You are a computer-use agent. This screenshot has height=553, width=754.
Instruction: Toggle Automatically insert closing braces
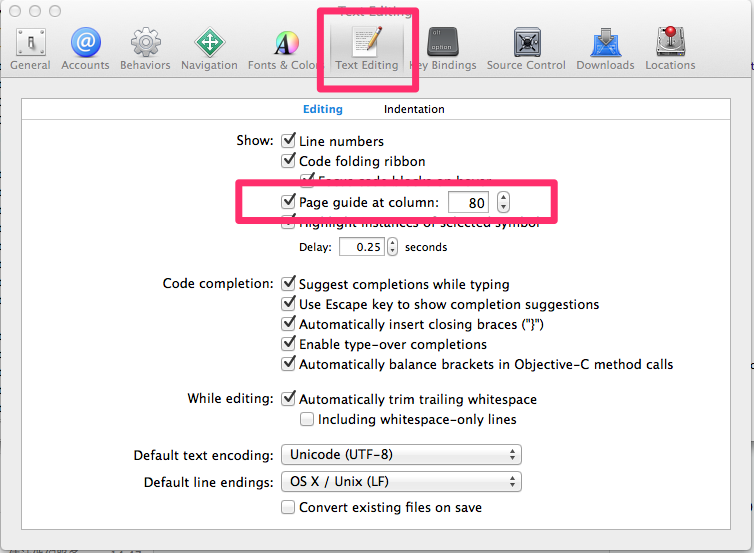(x=289, y=324)
